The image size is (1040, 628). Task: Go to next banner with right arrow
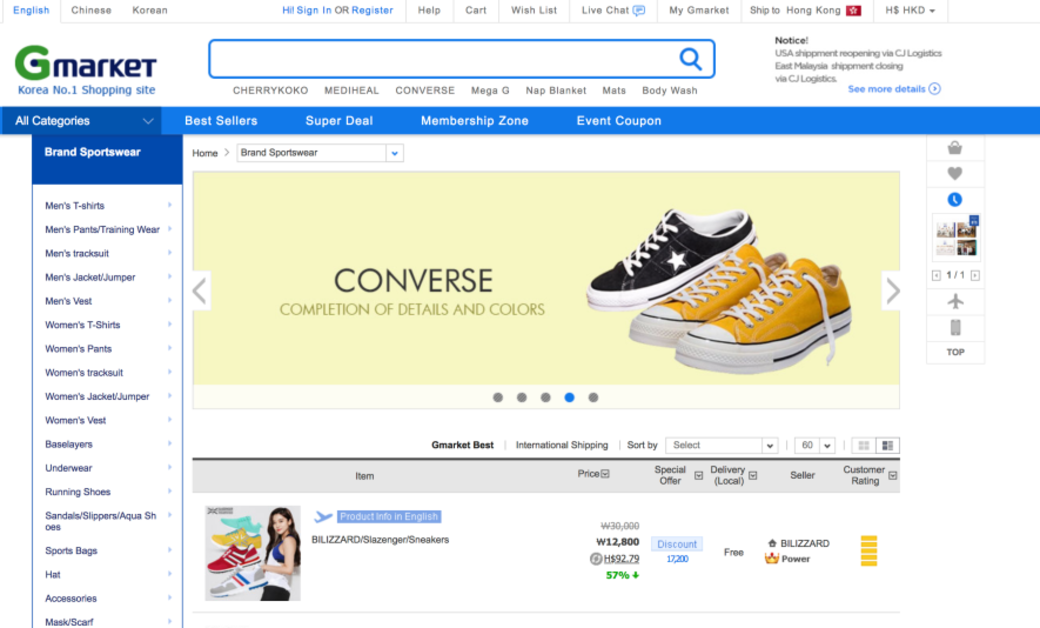(x=892, y=290)
